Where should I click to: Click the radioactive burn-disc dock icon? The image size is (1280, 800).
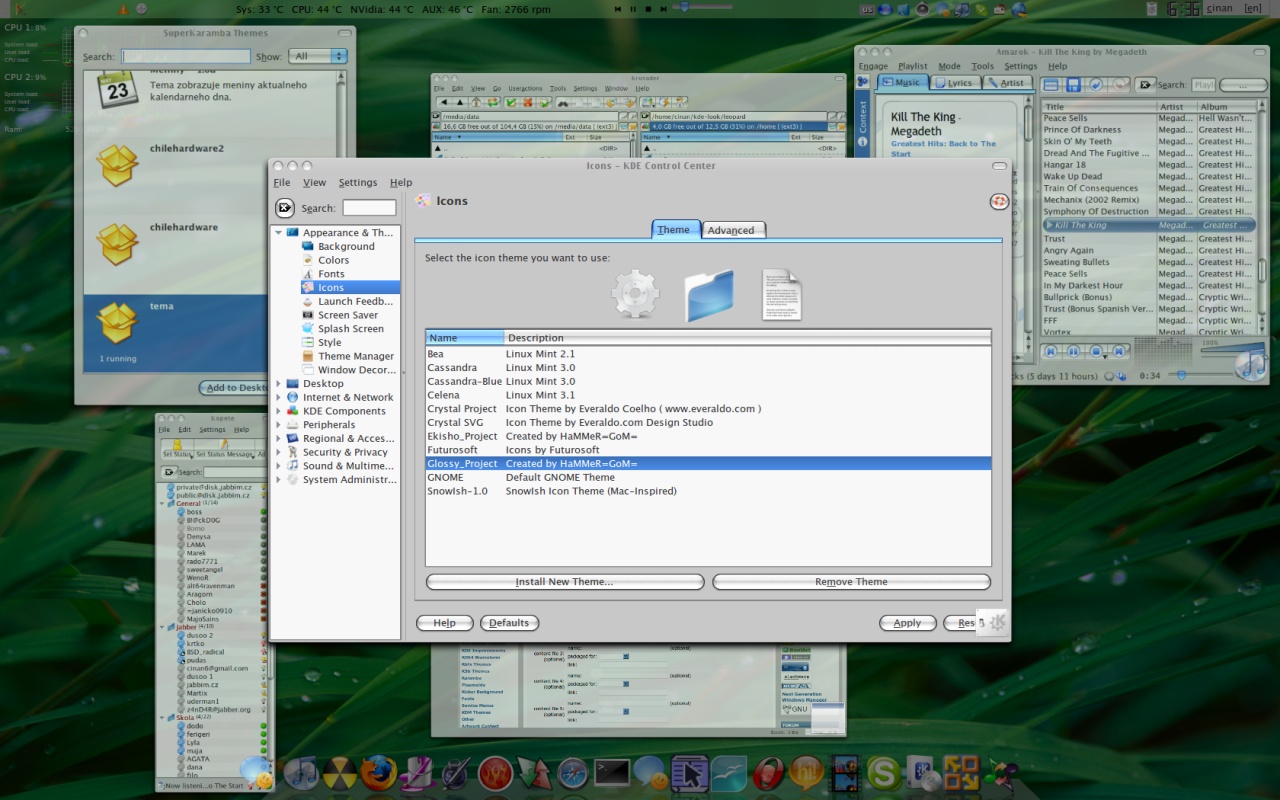tap(340, 773)
